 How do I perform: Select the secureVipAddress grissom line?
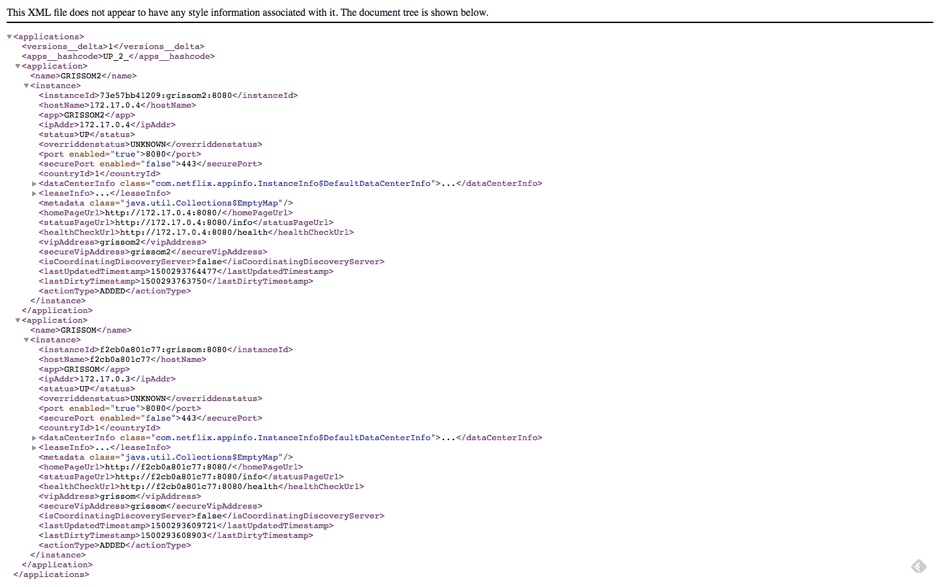[150, 506]
